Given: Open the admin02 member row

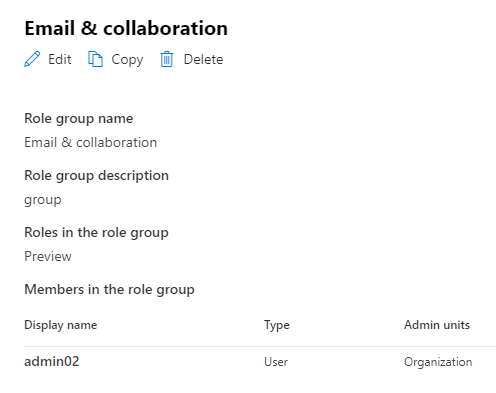Looking at the screenshot, I should click(x=260, y=362).
